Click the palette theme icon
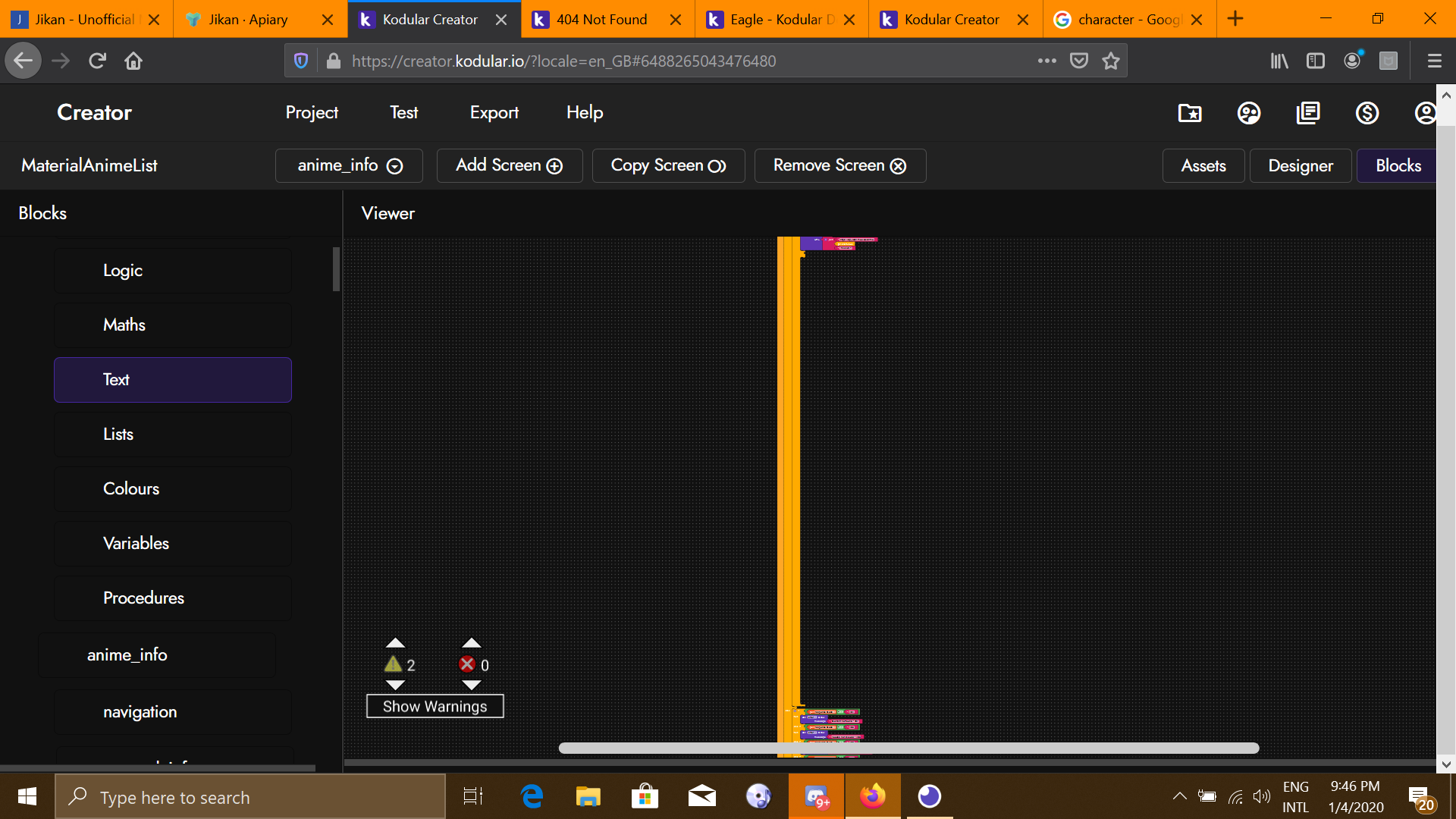 1249,113
